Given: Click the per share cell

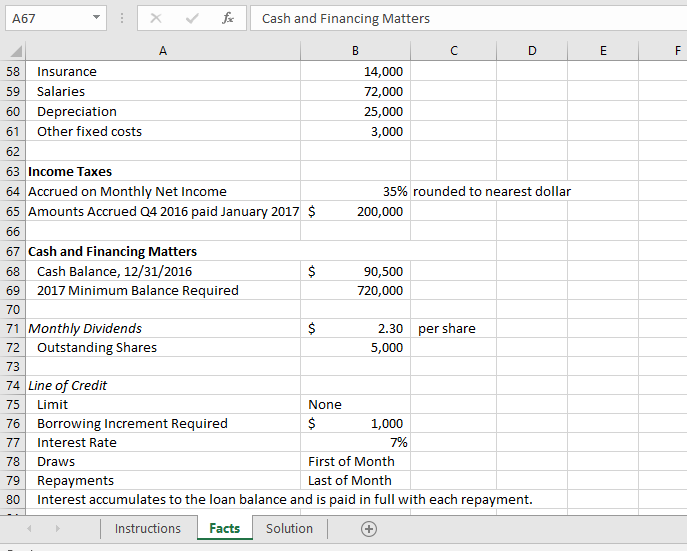Looking at the screenshot, I should 453,328.
